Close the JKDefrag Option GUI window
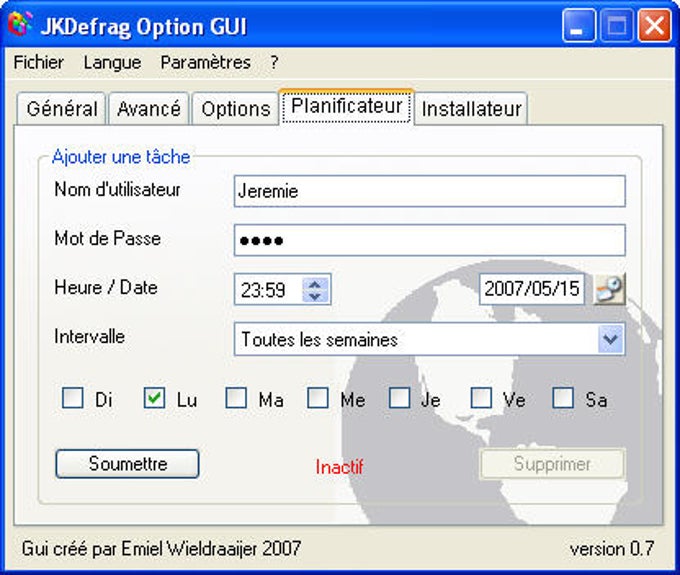This screenshot has width=680, height=575. pyautogui.click(x=654, y=26)
